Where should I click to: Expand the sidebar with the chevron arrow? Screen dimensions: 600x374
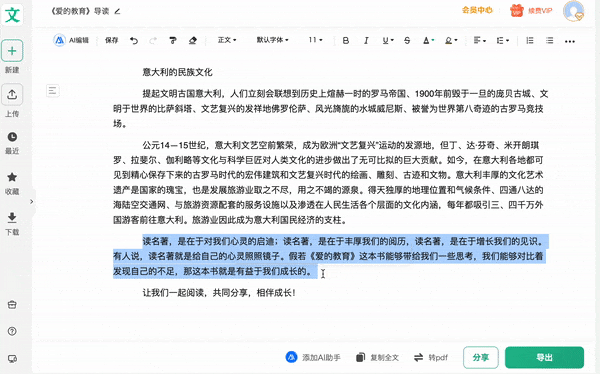[32, 202]
